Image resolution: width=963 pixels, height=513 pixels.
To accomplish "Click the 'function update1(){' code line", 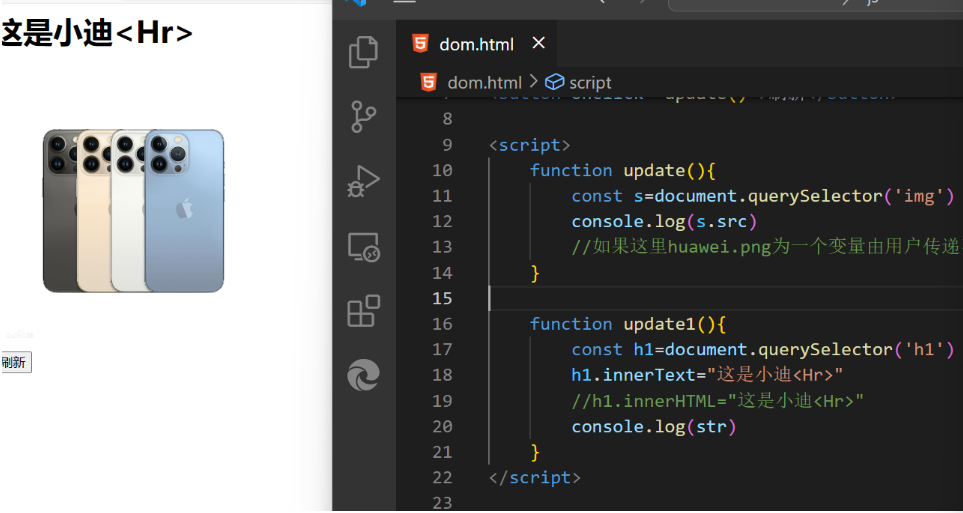I will [x=628, y=324].
